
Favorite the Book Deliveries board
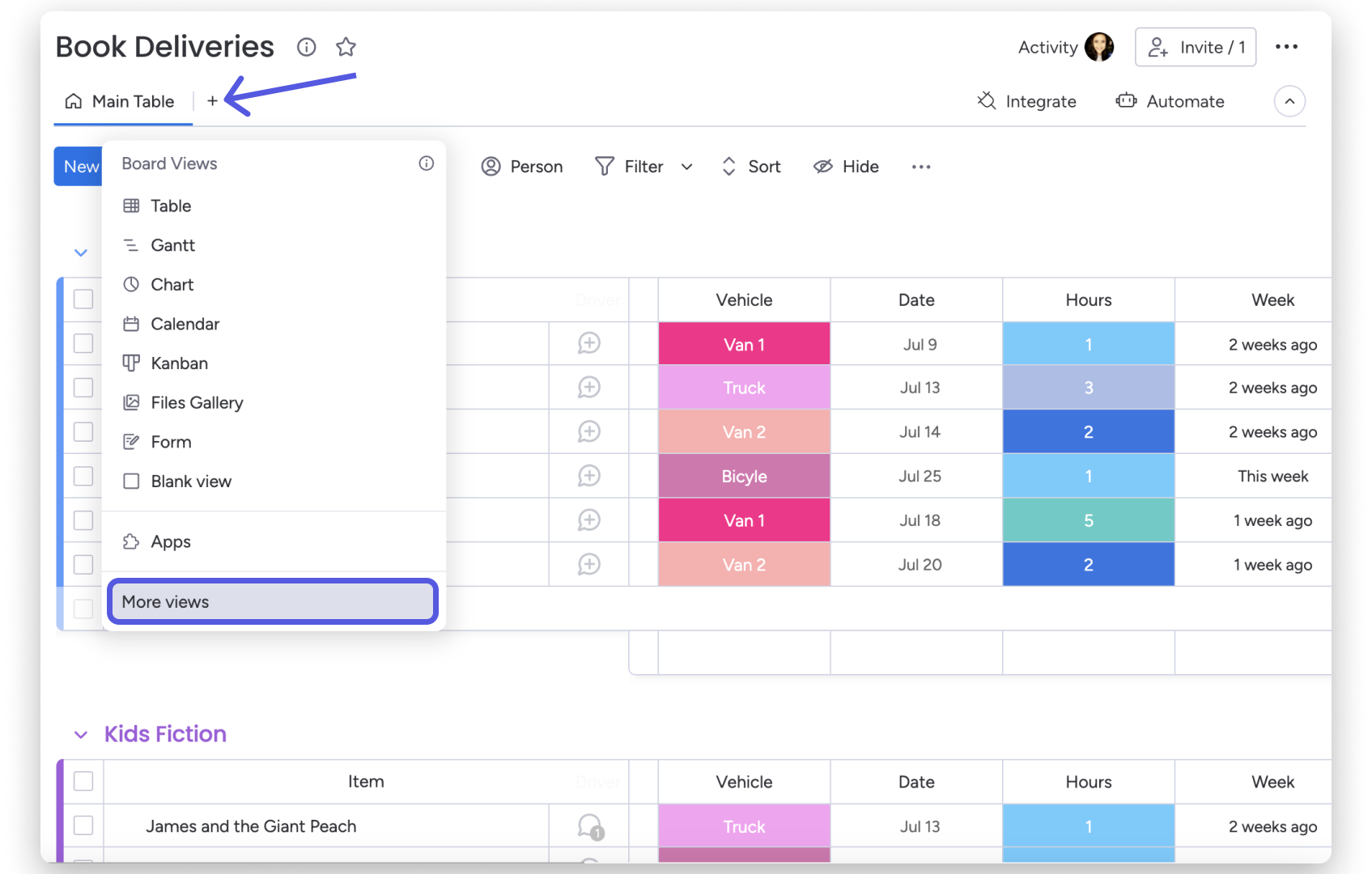tap(346, 47)
